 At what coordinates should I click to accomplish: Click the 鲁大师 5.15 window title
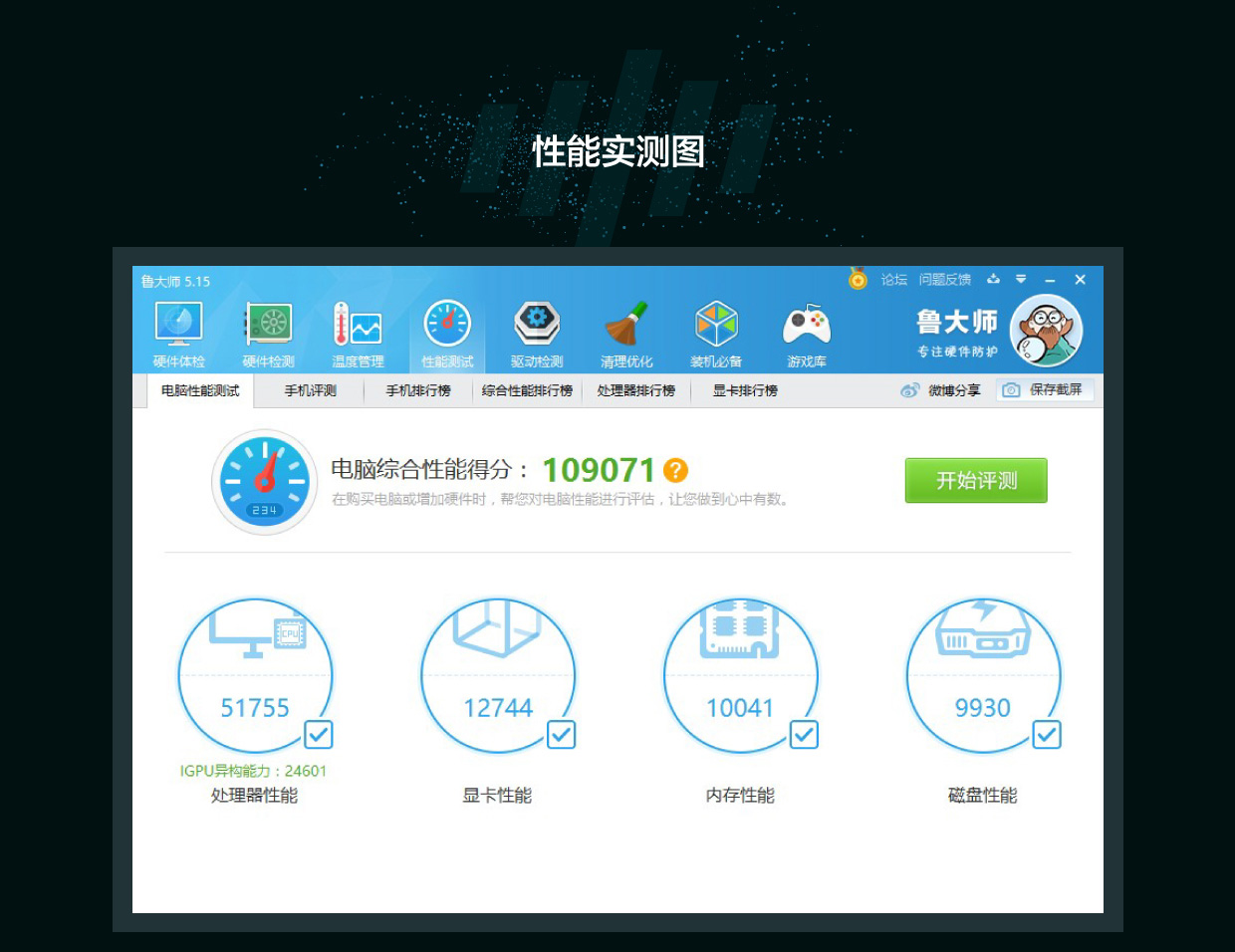point(175,281)
